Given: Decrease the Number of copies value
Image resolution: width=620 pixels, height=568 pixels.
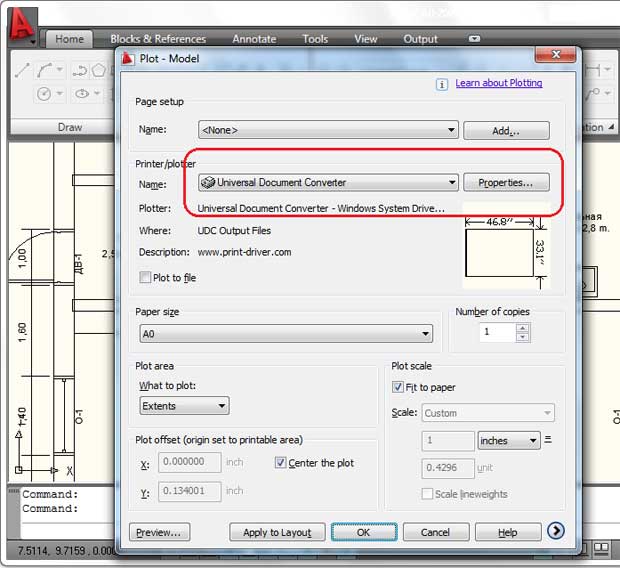Looking at the screenshot, I should [x=522, y=337].
